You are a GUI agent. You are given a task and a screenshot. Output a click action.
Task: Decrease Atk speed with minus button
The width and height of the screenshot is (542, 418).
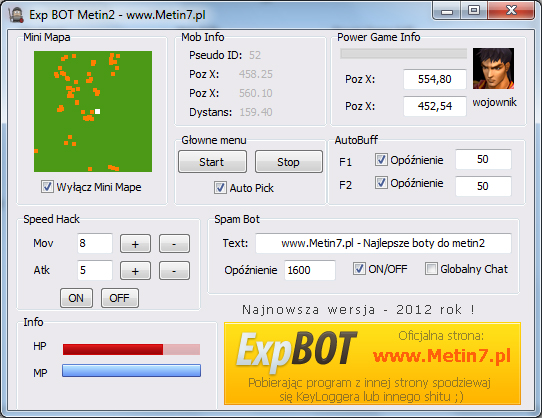click(174, 271)
